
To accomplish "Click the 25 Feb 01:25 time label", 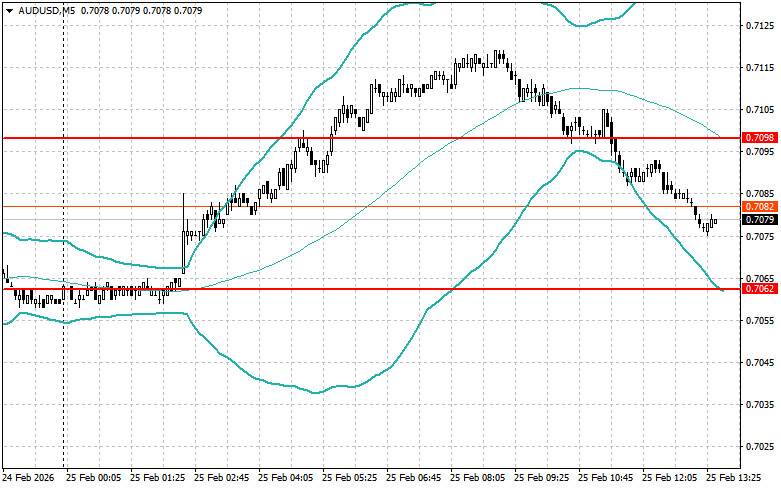I will (157, 478).
